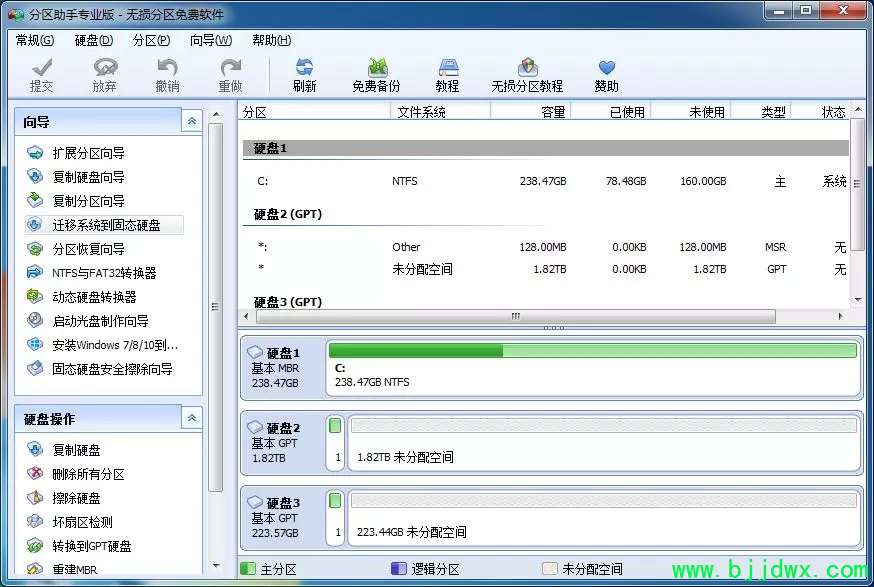The height and width of the screenshot is (587, 874).
Task: Choose 重建MBR operation
Action: pyautogui.click(x=62, y=569)
